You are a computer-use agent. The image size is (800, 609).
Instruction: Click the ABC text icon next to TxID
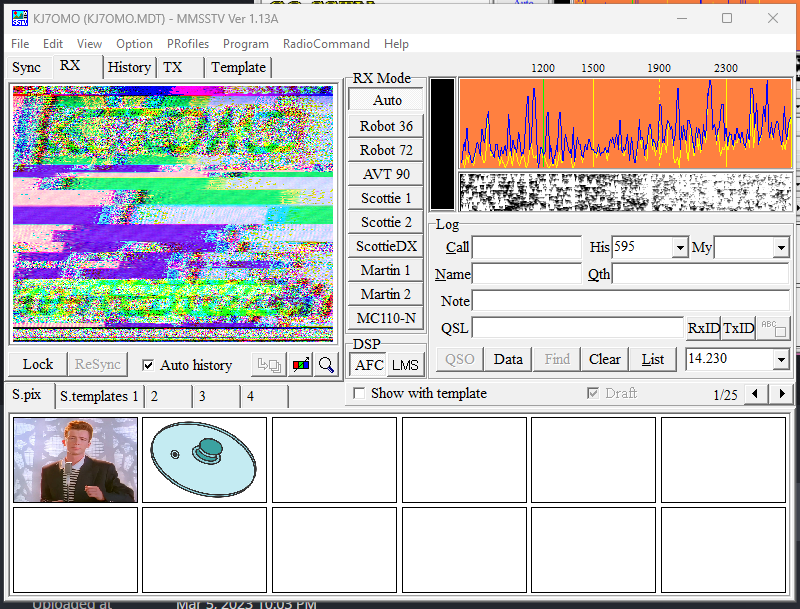click(x=773, y=328)
